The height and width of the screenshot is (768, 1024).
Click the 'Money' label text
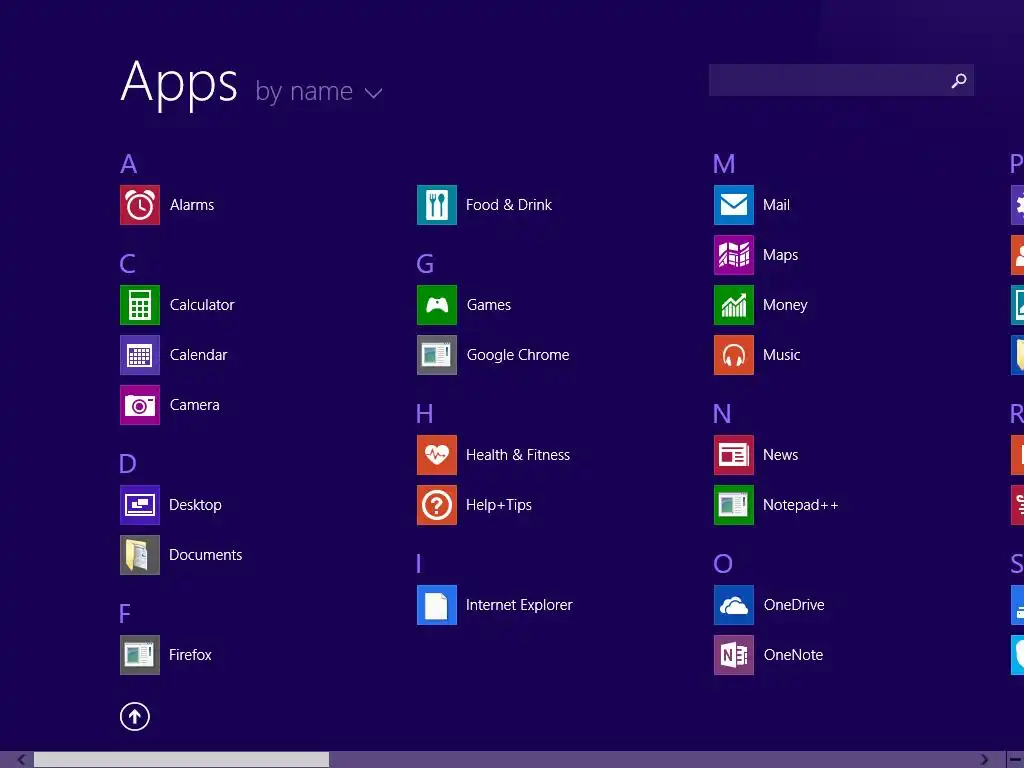tap(785, 305)
